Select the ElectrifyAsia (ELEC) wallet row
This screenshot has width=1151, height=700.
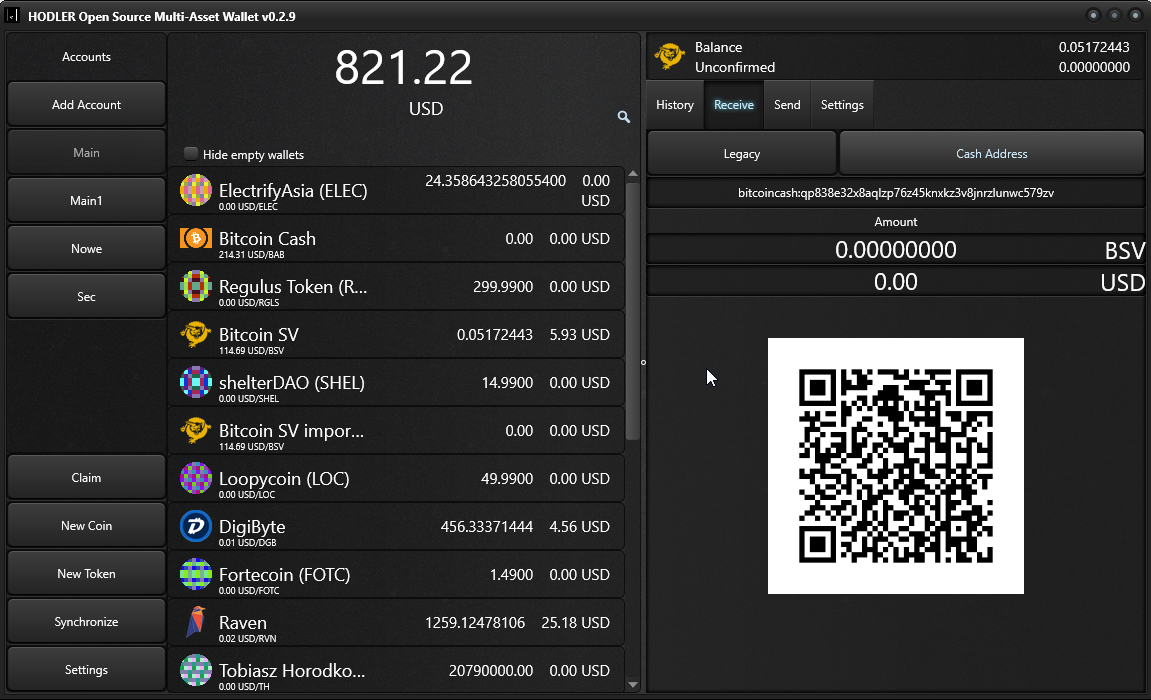[x=396, y=191]
